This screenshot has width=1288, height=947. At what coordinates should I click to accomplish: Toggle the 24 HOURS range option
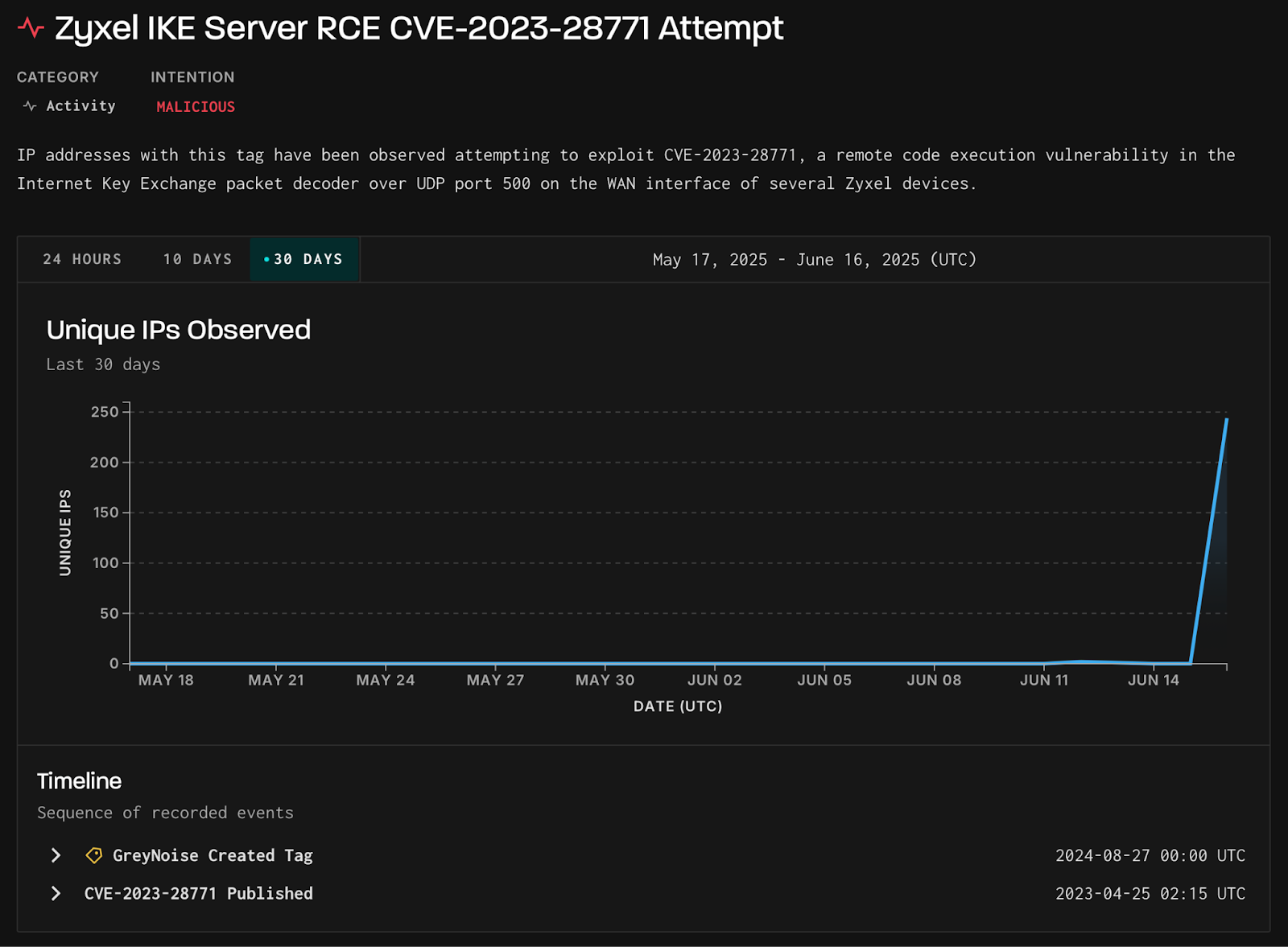click(x=82, y=259)
